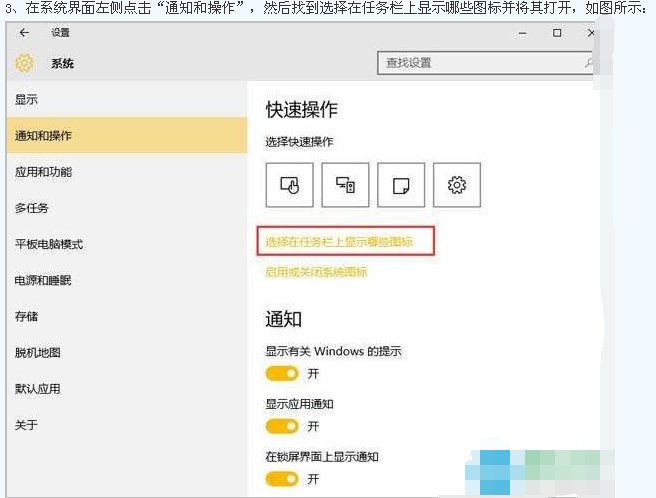Open 默认应用 settings page
Screen dimensions: 656x498
(x=127, y=389)
